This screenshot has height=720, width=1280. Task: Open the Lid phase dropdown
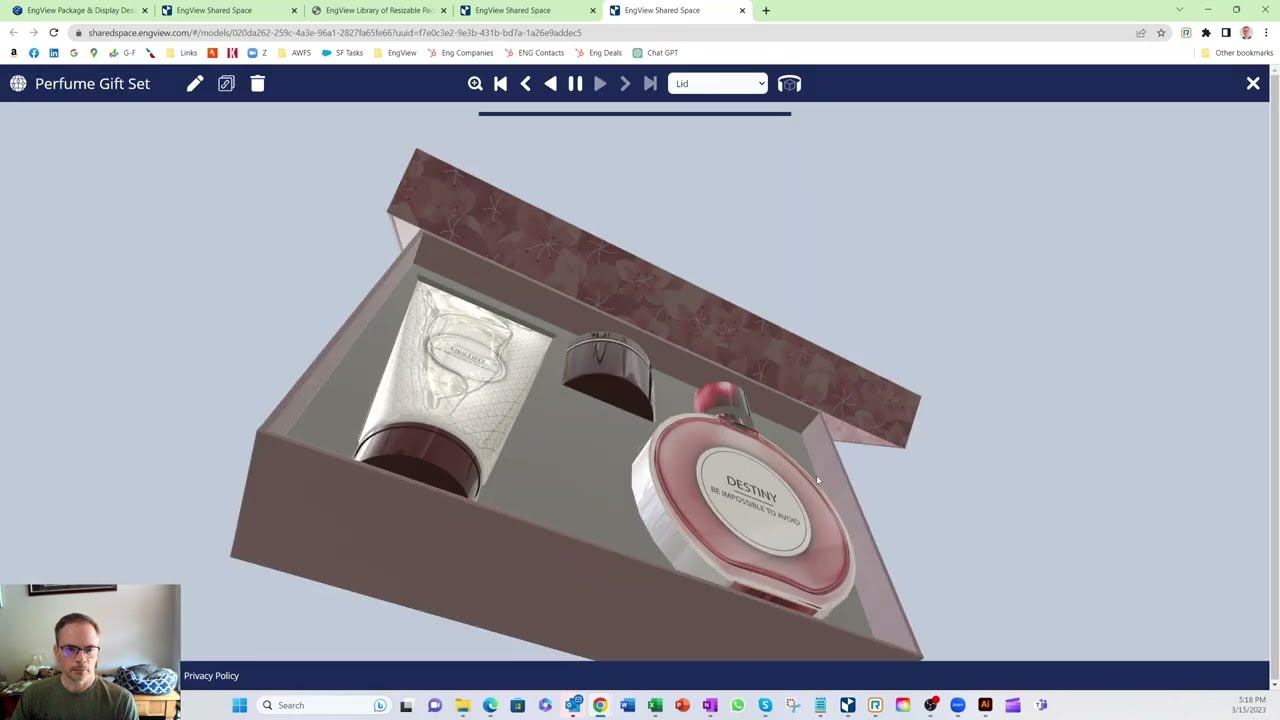[718, 84]
